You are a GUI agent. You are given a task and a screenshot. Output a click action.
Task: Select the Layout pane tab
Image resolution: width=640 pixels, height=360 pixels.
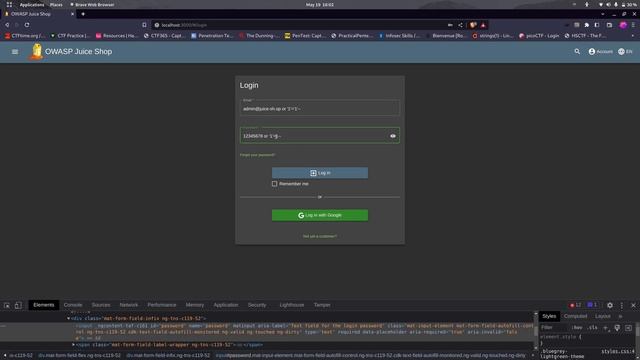click(x=602, y=316)
